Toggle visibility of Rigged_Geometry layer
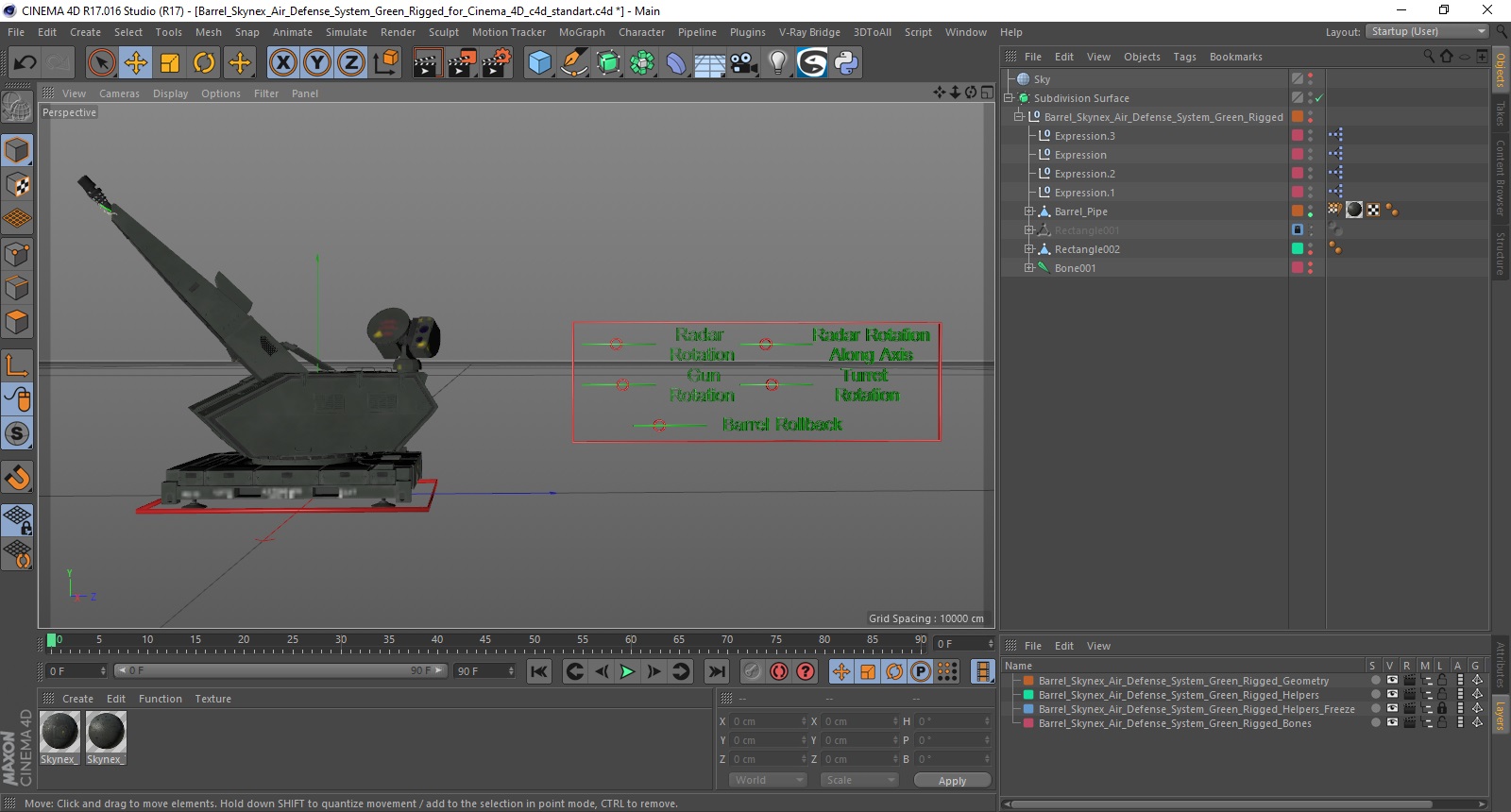 tap(1392, 680)
